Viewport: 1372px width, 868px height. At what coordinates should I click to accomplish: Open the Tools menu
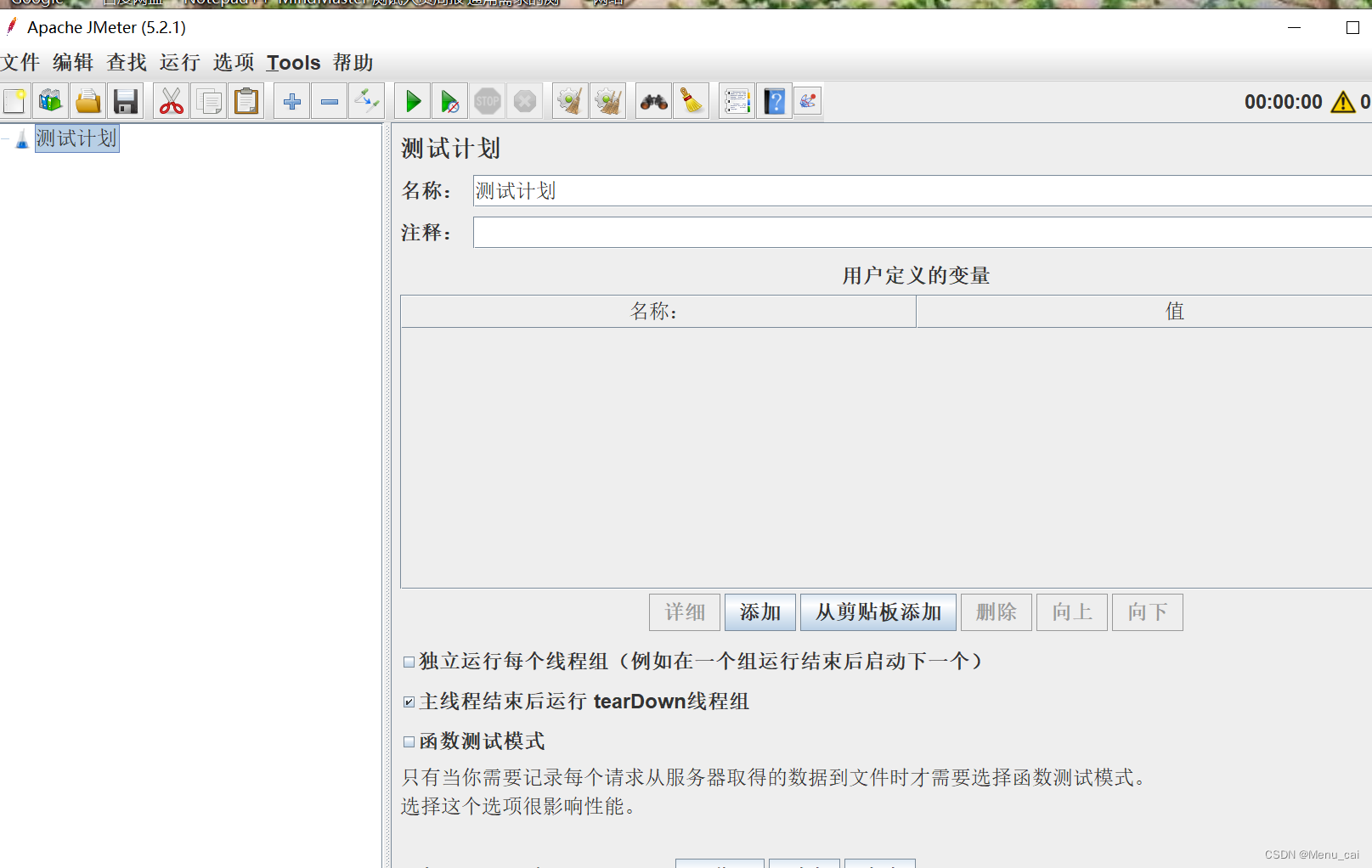point(293,63)
